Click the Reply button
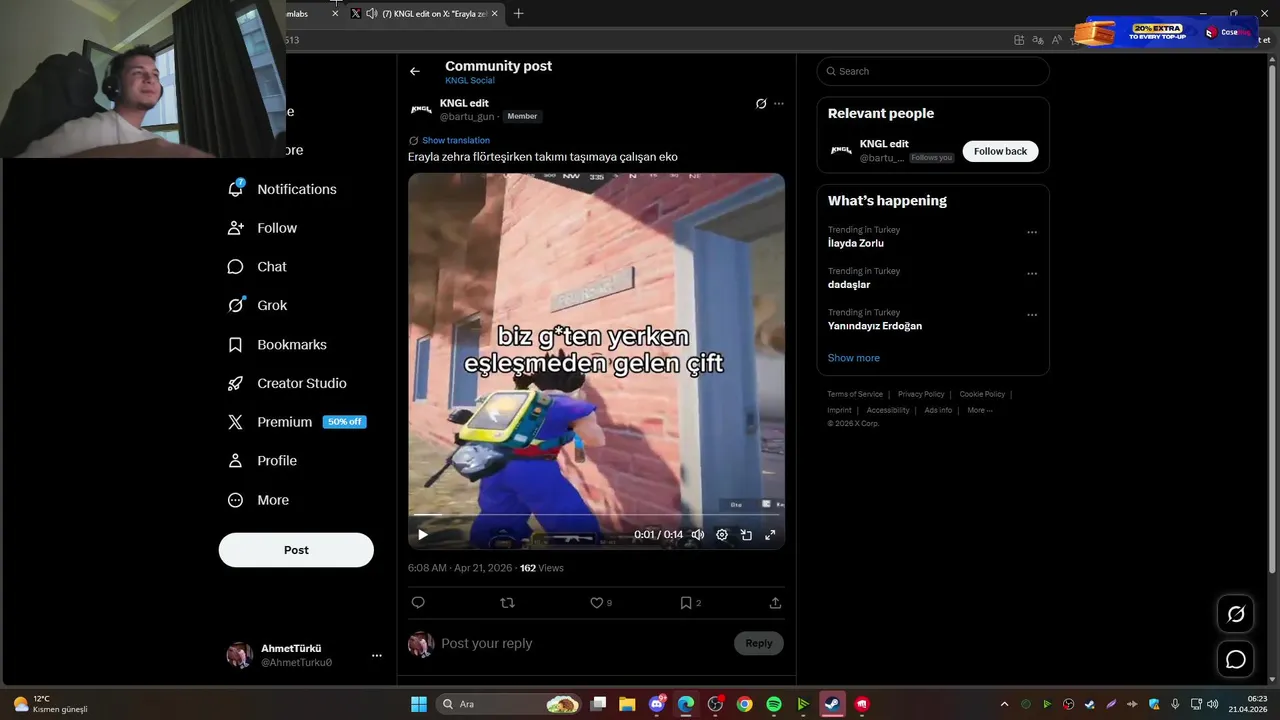The height and width of the screenshot is (720, 1280). 759,643
